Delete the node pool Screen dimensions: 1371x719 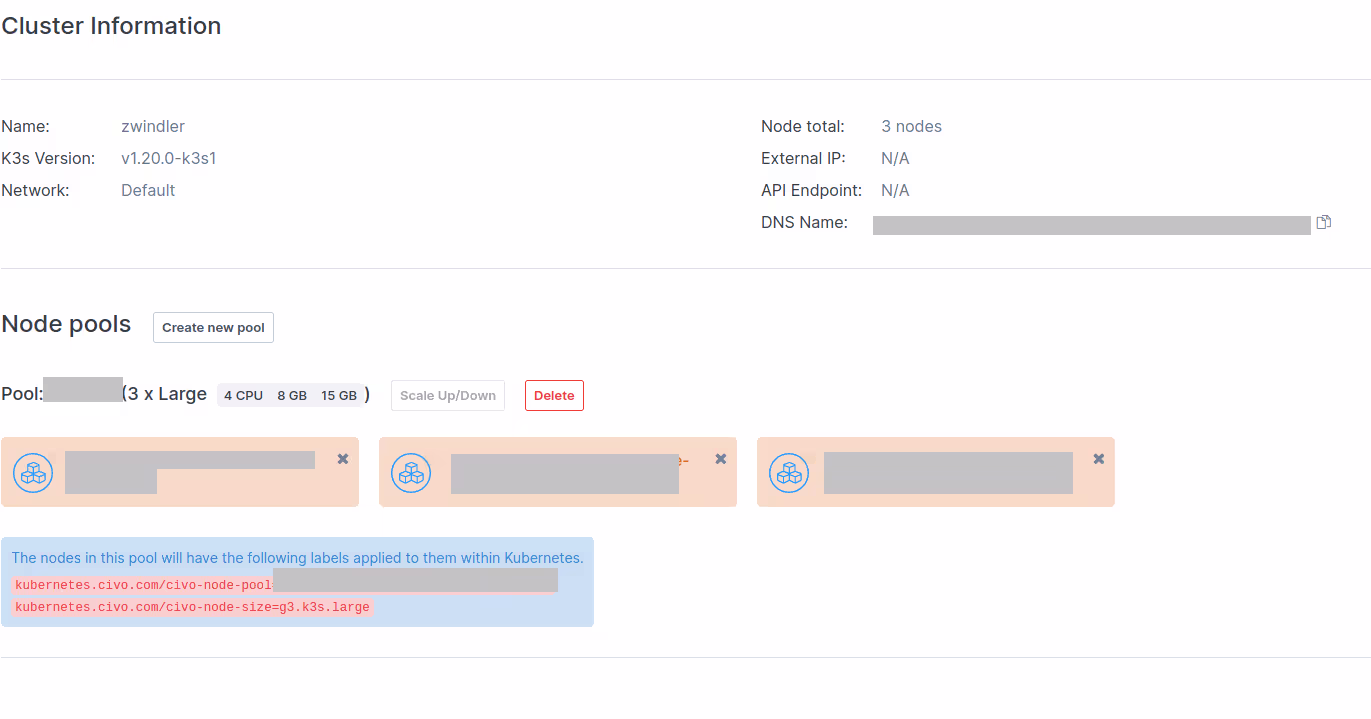(x=554, y=396)
